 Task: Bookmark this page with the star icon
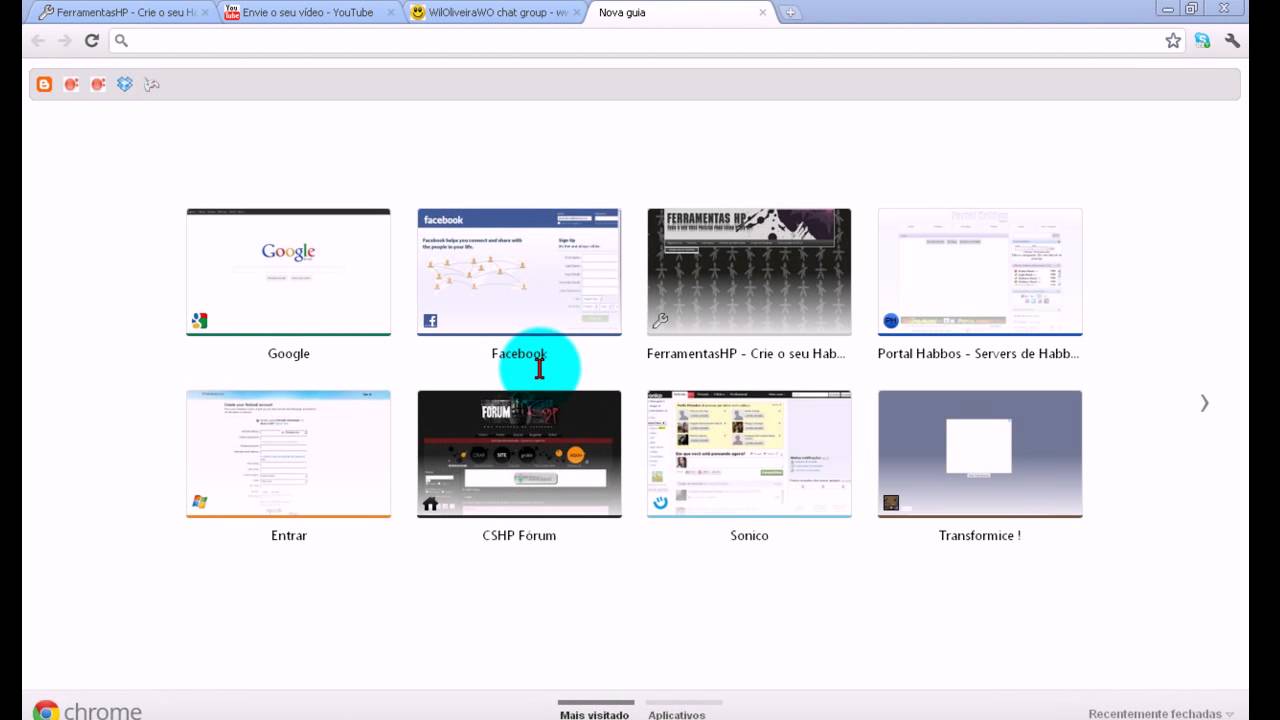click(x=1173, y=41)
